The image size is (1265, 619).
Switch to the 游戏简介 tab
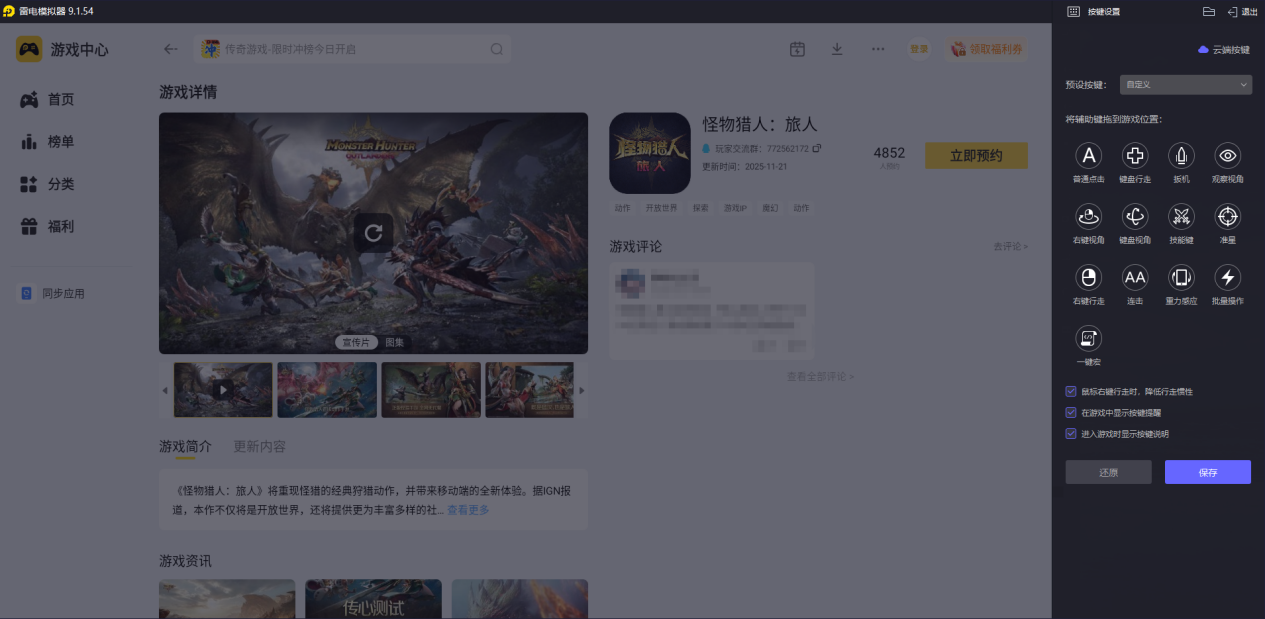pyautogui.click(x=185, y=446)
